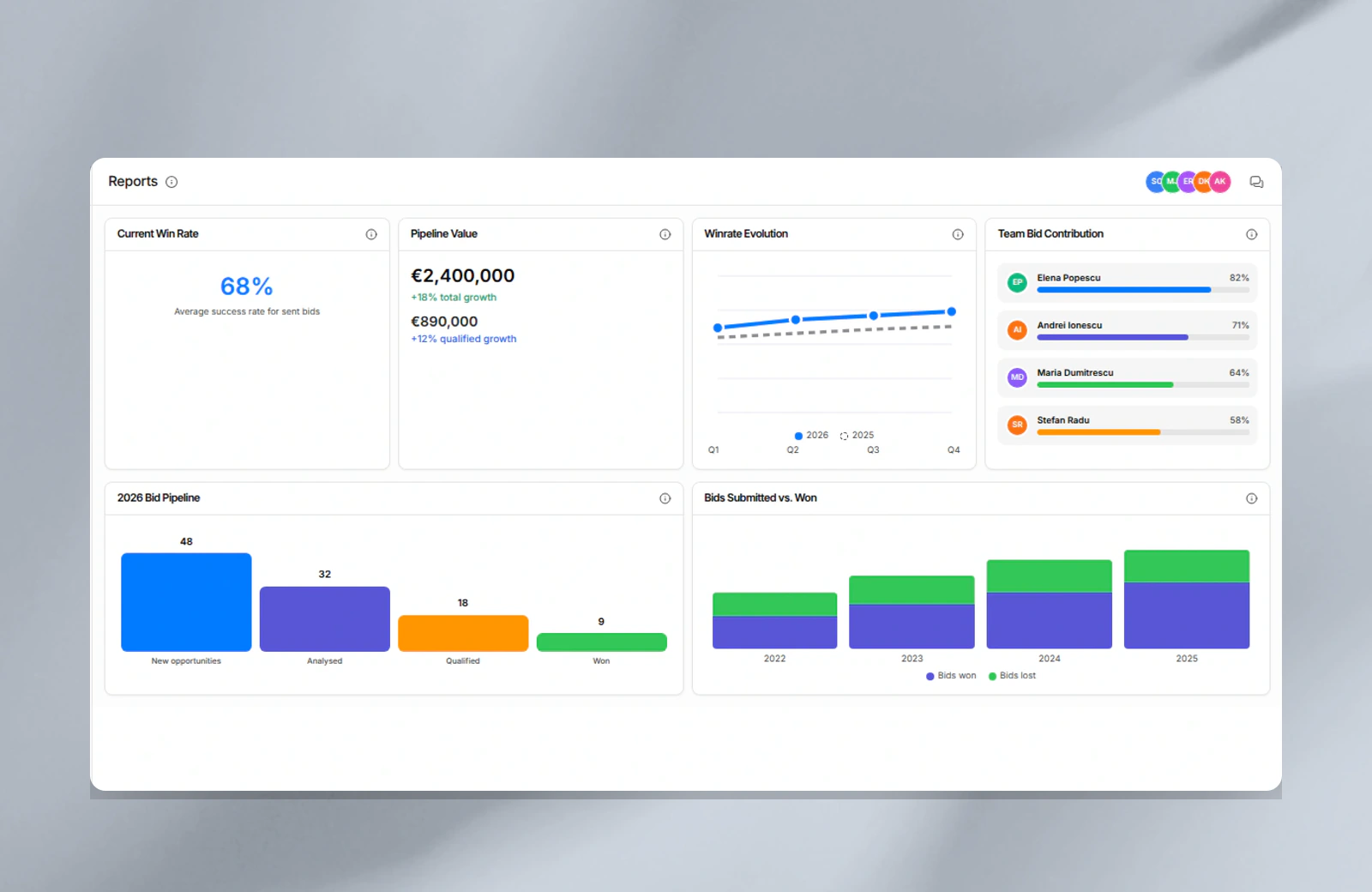This screenshot has width=1372, height=892.
Task: Click the Pipeline Value info icon
Action: coord(665,234)
